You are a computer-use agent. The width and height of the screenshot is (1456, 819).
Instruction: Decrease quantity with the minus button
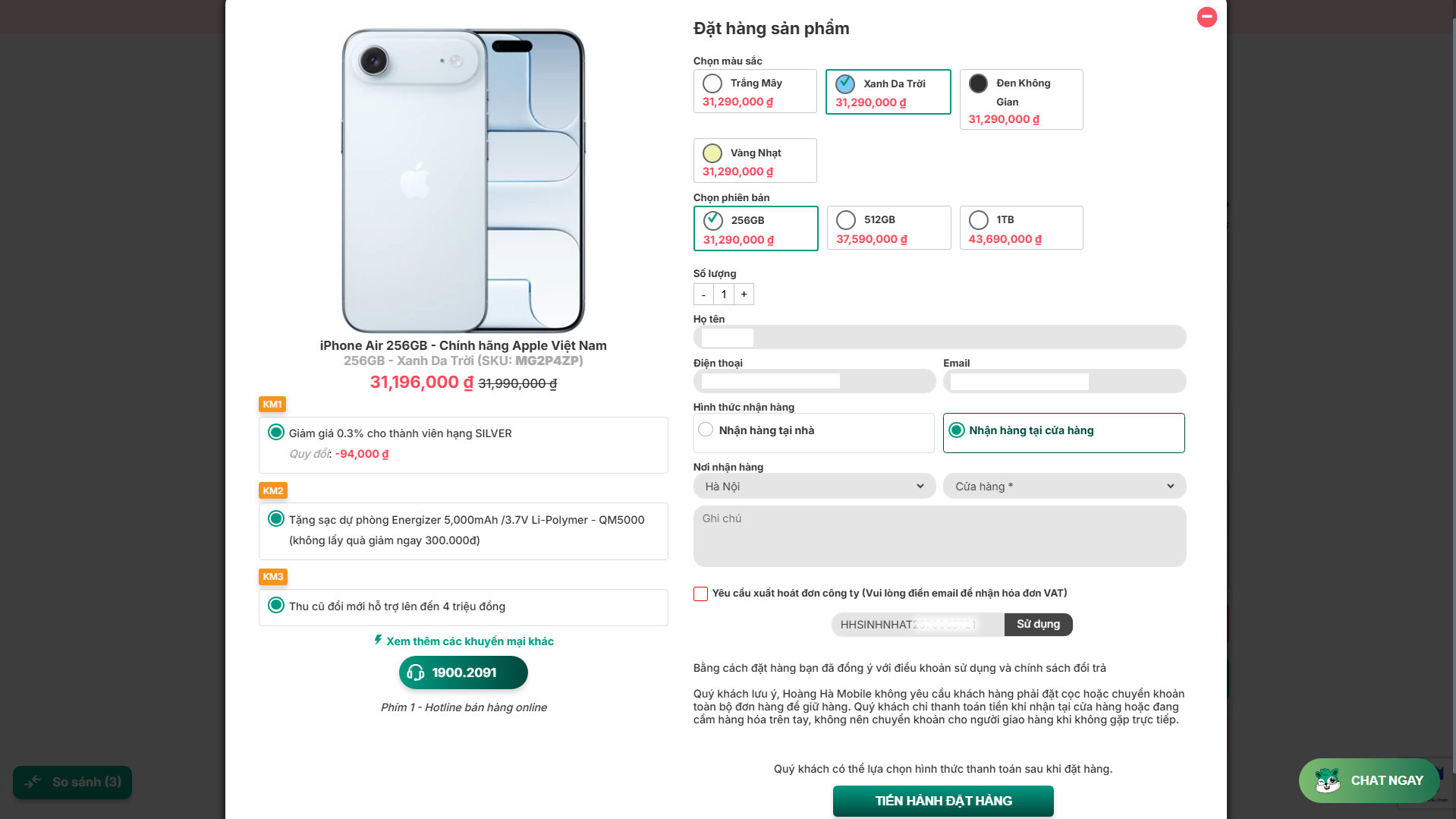click(703, 295)
